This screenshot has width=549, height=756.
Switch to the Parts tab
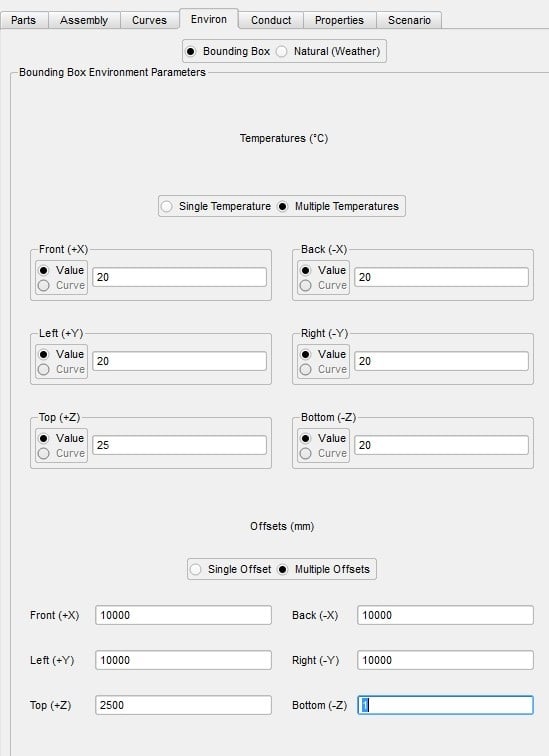24,20
